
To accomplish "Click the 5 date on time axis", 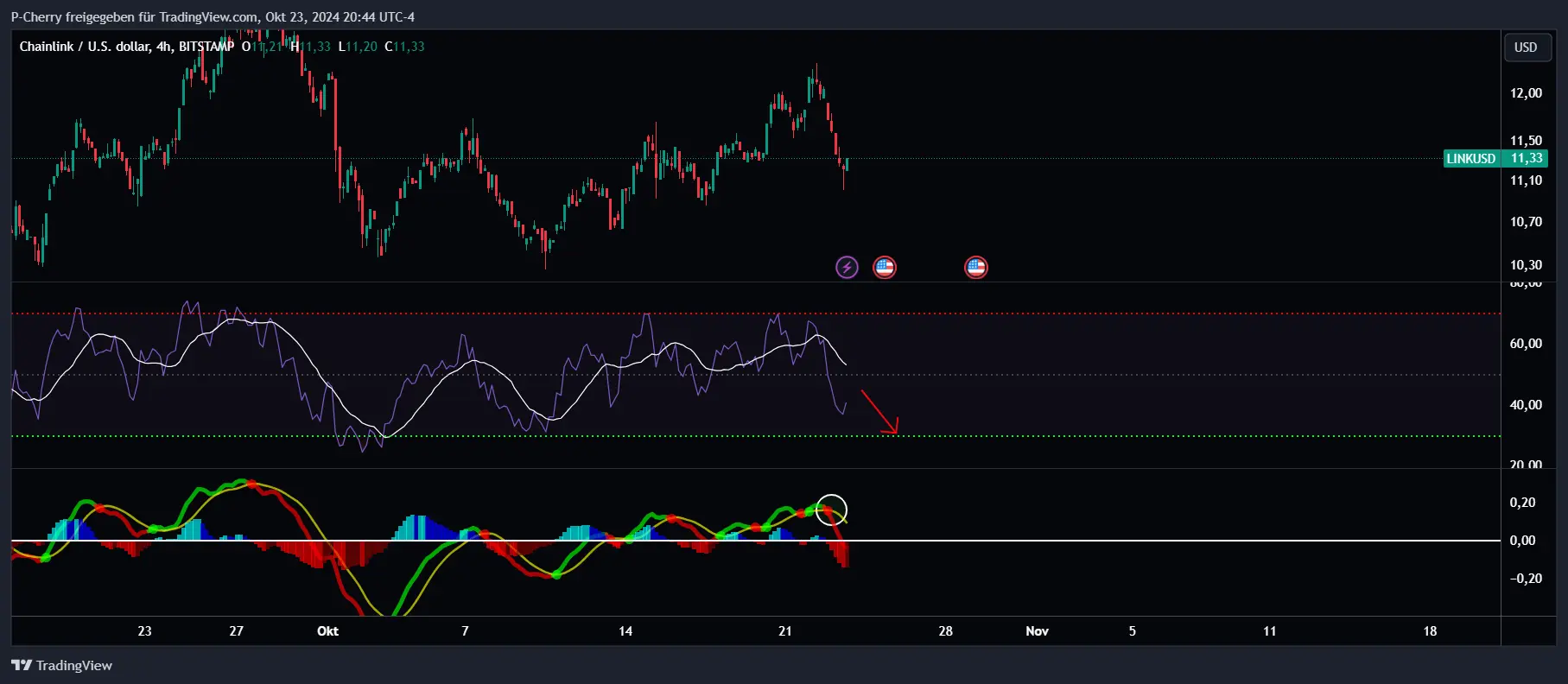I will click(1133, 631).
